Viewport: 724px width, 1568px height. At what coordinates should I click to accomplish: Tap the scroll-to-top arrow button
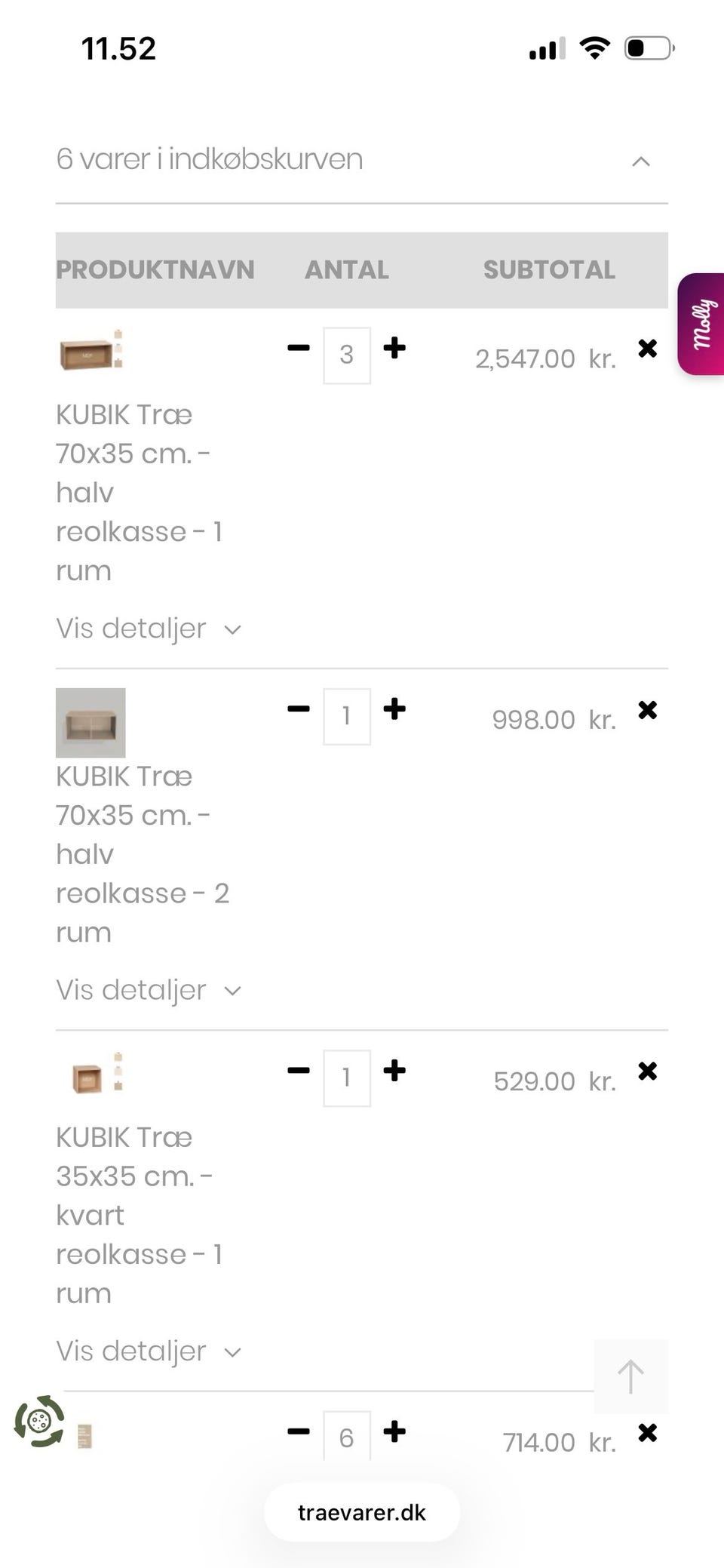point(630,1376)
